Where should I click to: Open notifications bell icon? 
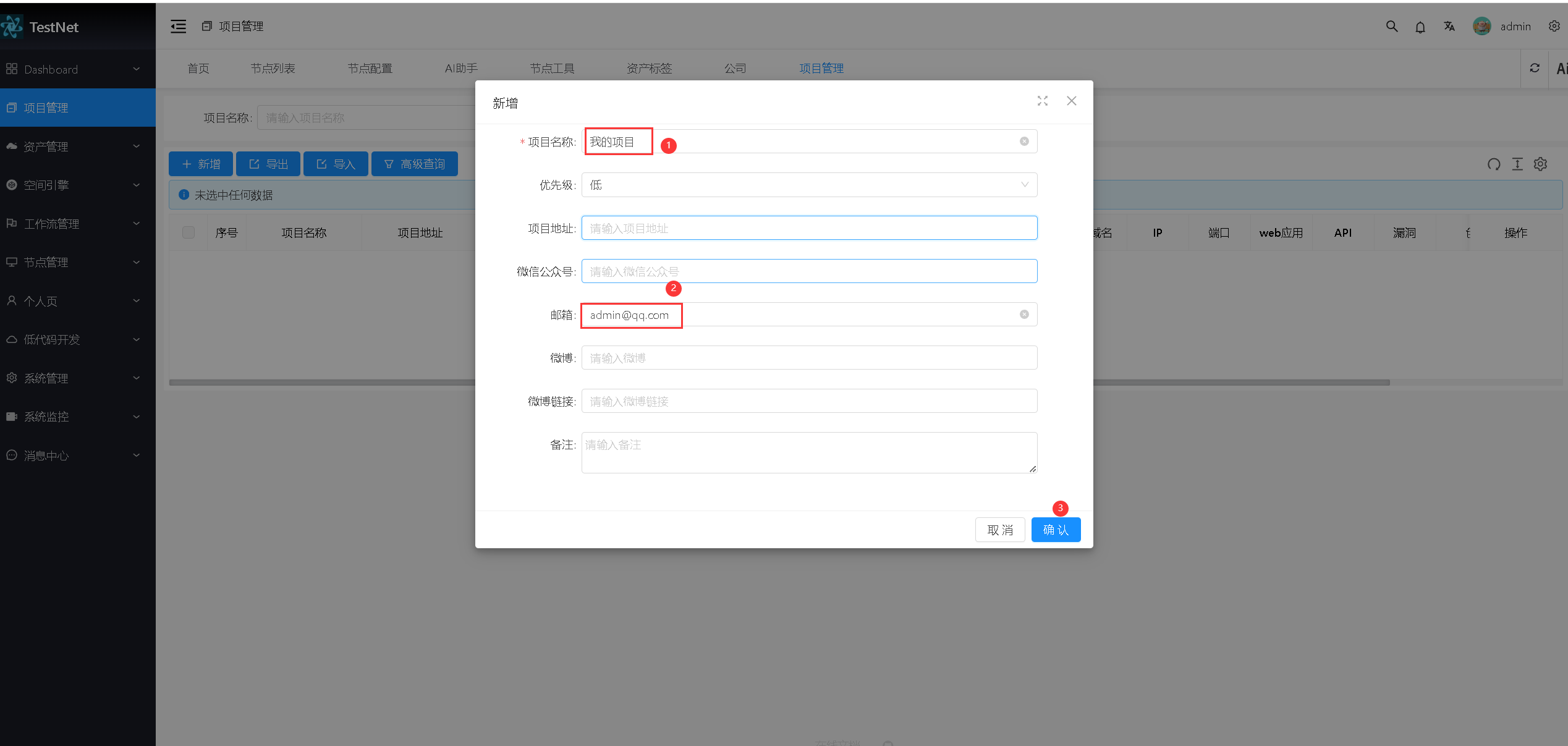(1420, 27)
